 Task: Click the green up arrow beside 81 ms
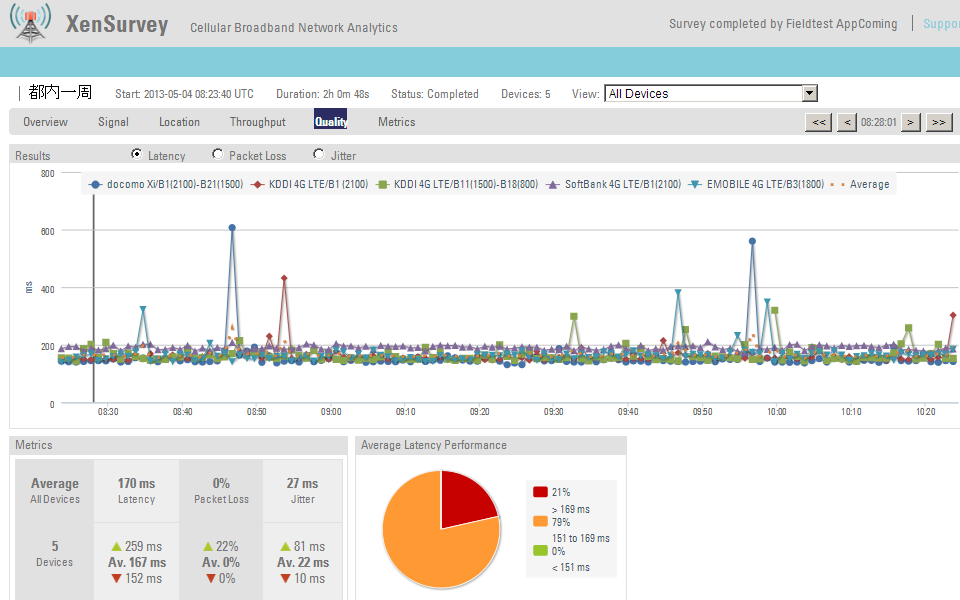(x=285, y=546)
